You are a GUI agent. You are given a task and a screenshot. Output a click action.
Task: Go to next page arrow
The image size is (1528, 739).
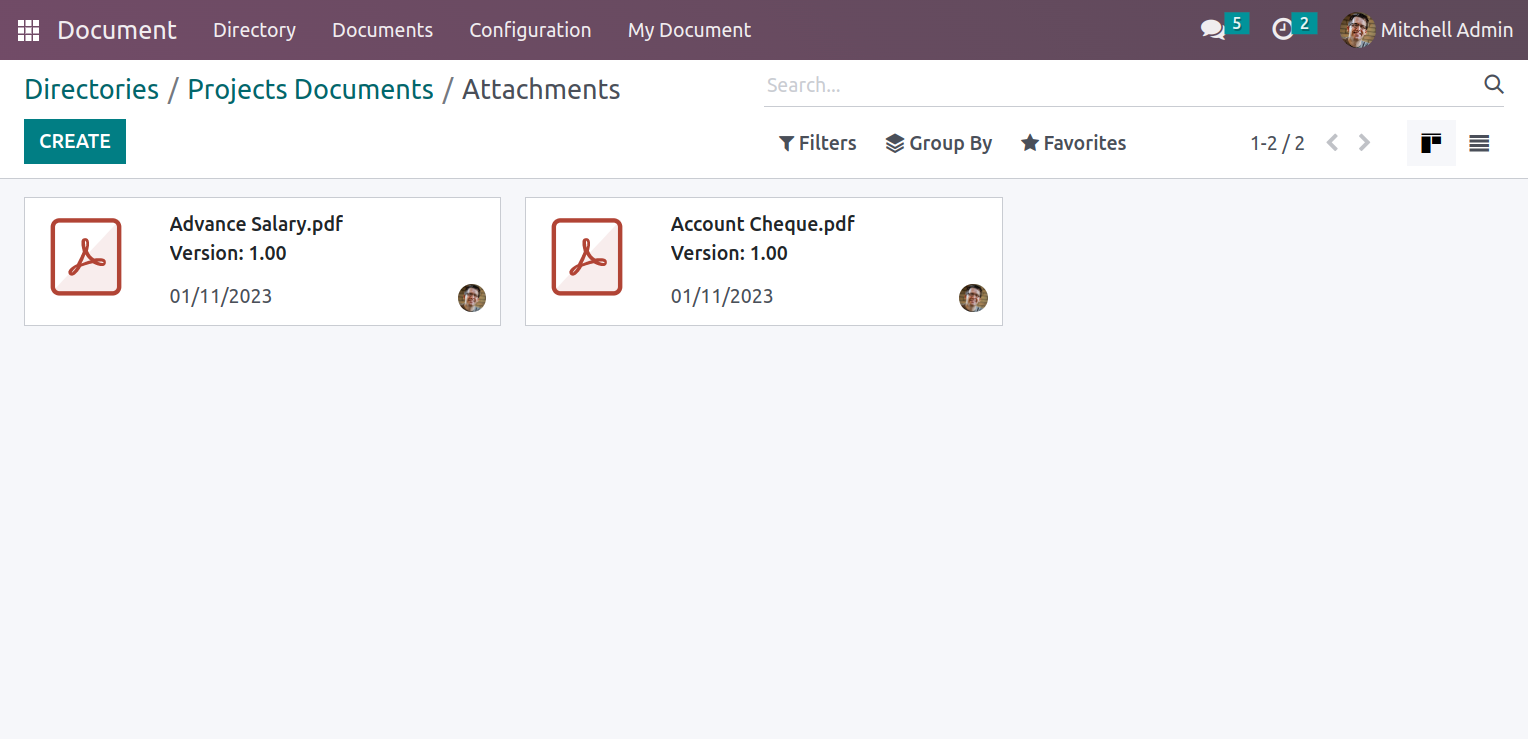pos(1364,143)
